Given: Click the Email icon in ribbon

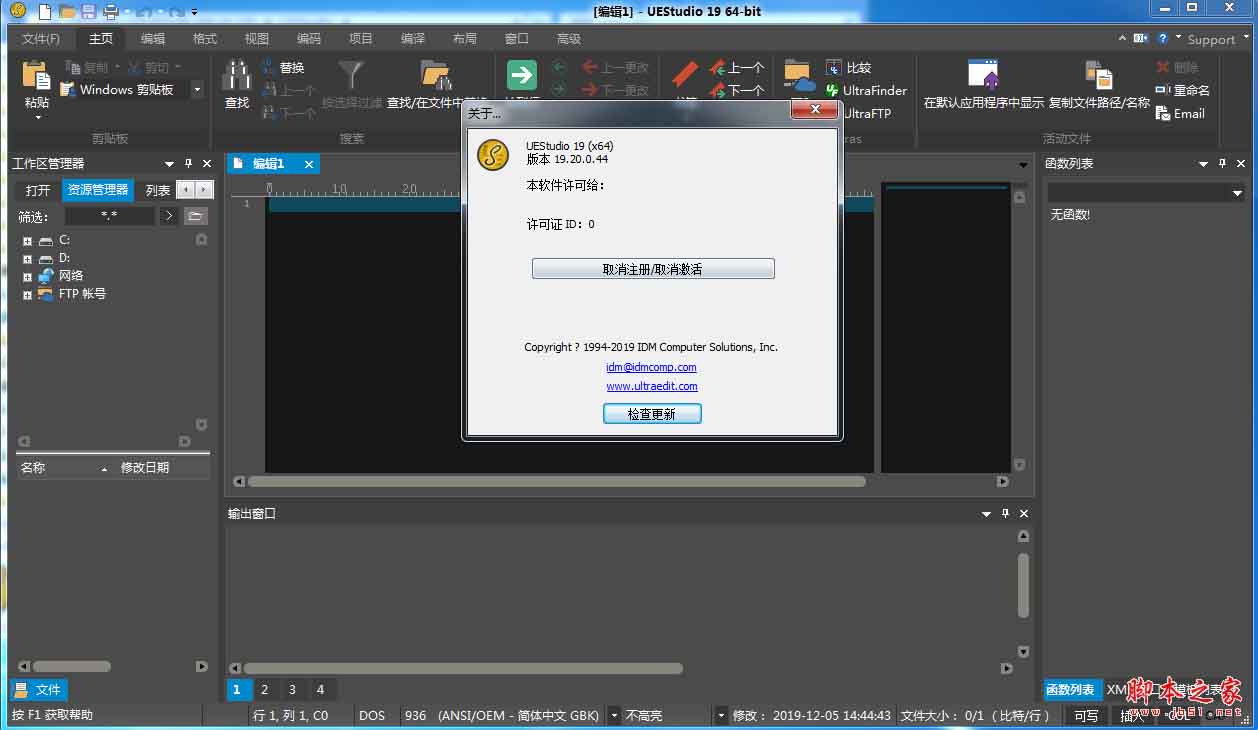Looking at the screenshot, I should pyautogui.click(x=1162, y=113).
